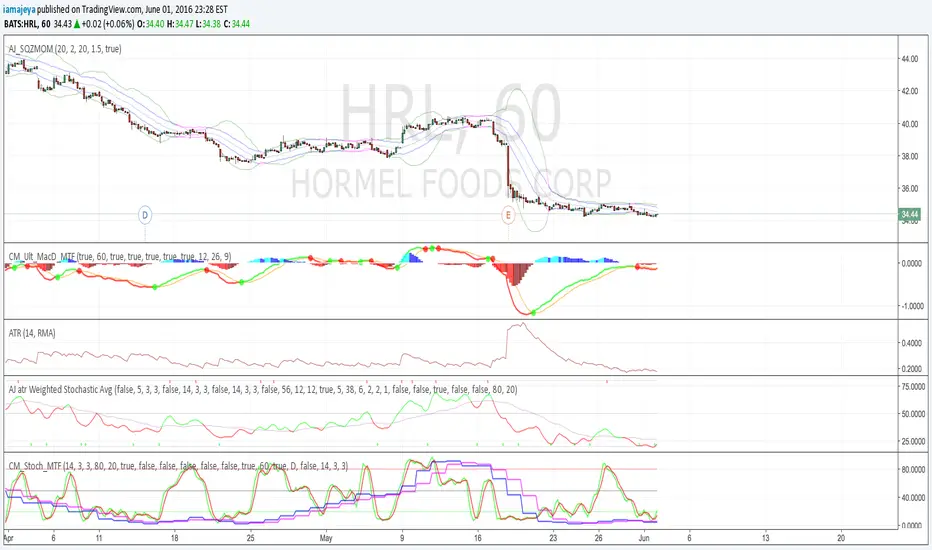
Task: Click the open value 34.40
Action: tap(155, 24)
